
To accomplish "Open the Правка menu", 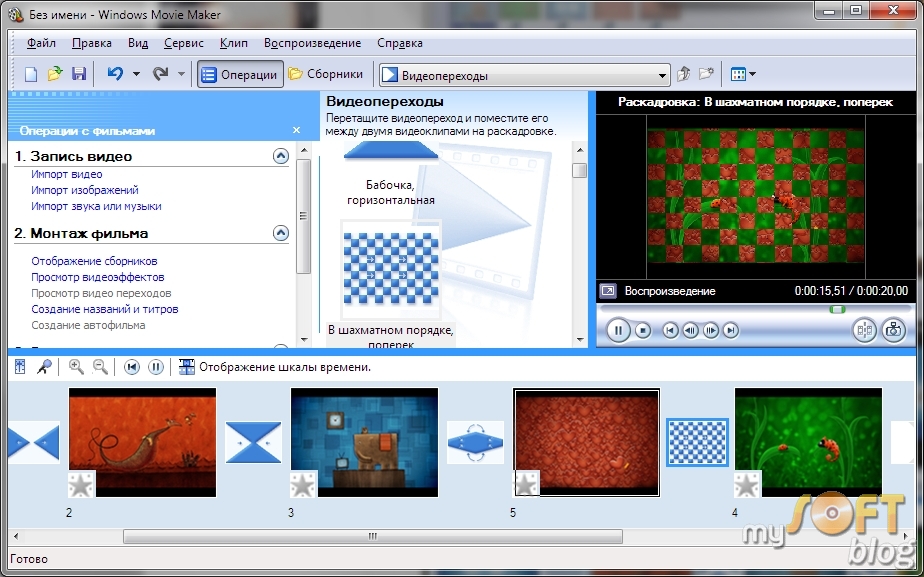I will click(x=91, y=43).
